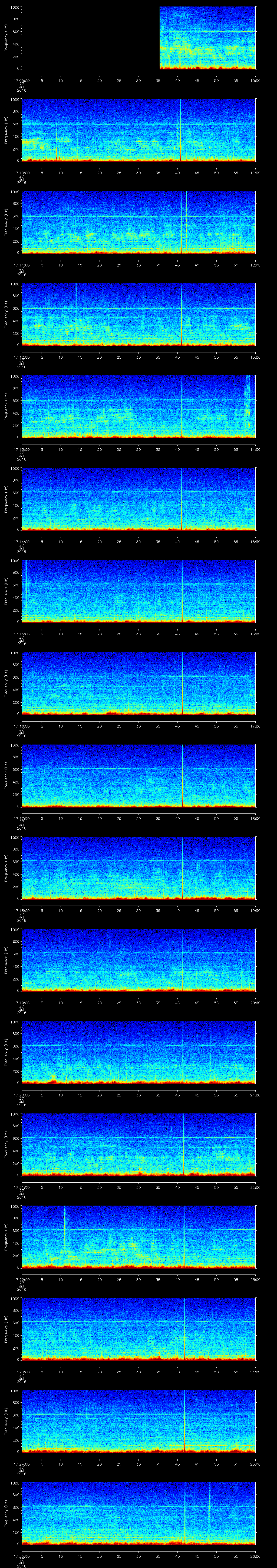Click the '24:00' end time label
Viewport: 277px width, 1568px height.
pos(255,1371)
